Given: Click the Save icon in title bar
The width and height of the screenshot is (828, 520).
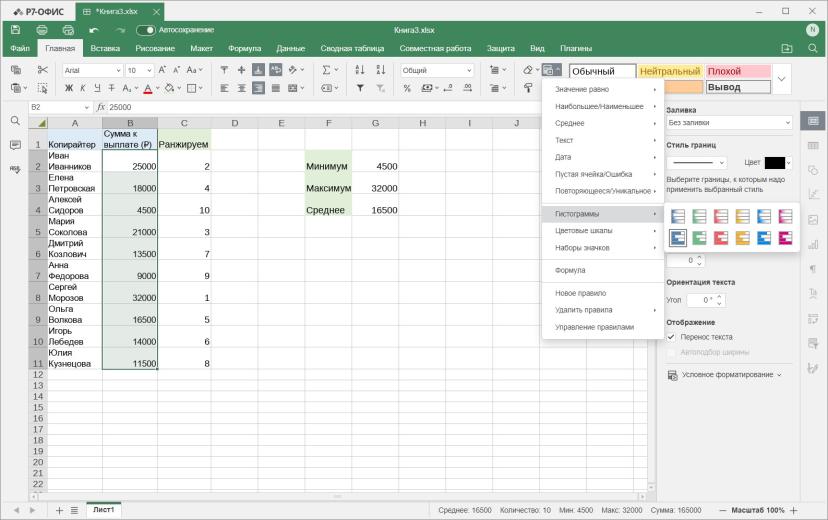Looking at the screenshot, I should pos(15,30).
